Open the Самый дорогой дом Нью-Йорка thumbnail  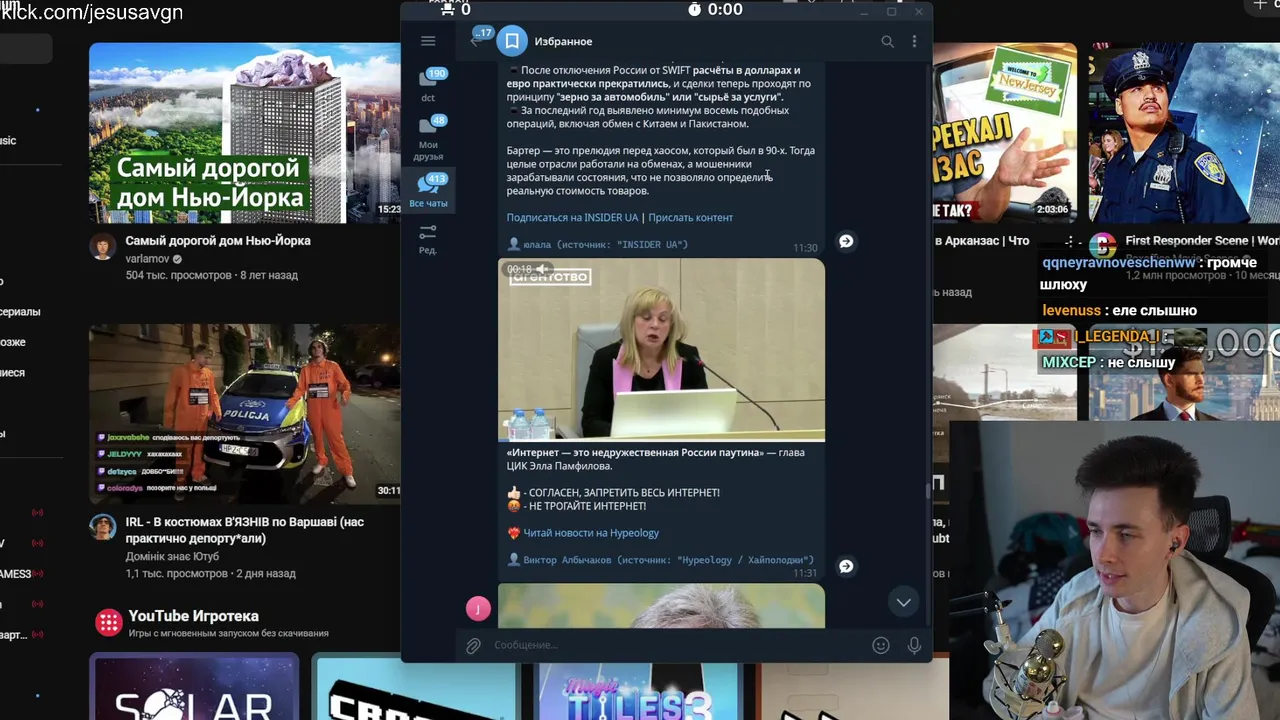[x=245, y=133]
